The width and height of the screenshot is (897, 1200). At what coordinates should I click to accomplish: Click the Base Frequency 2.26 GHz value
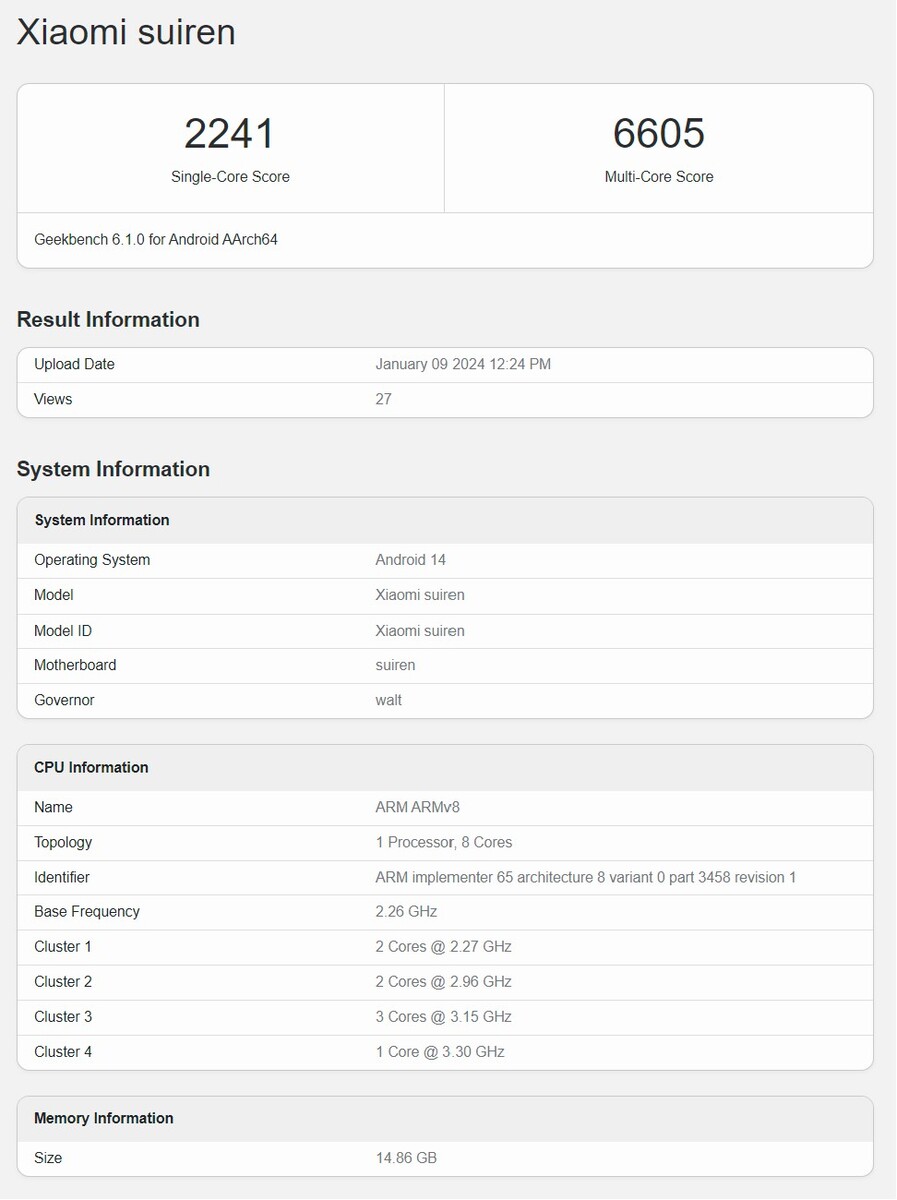click(406, 912)
